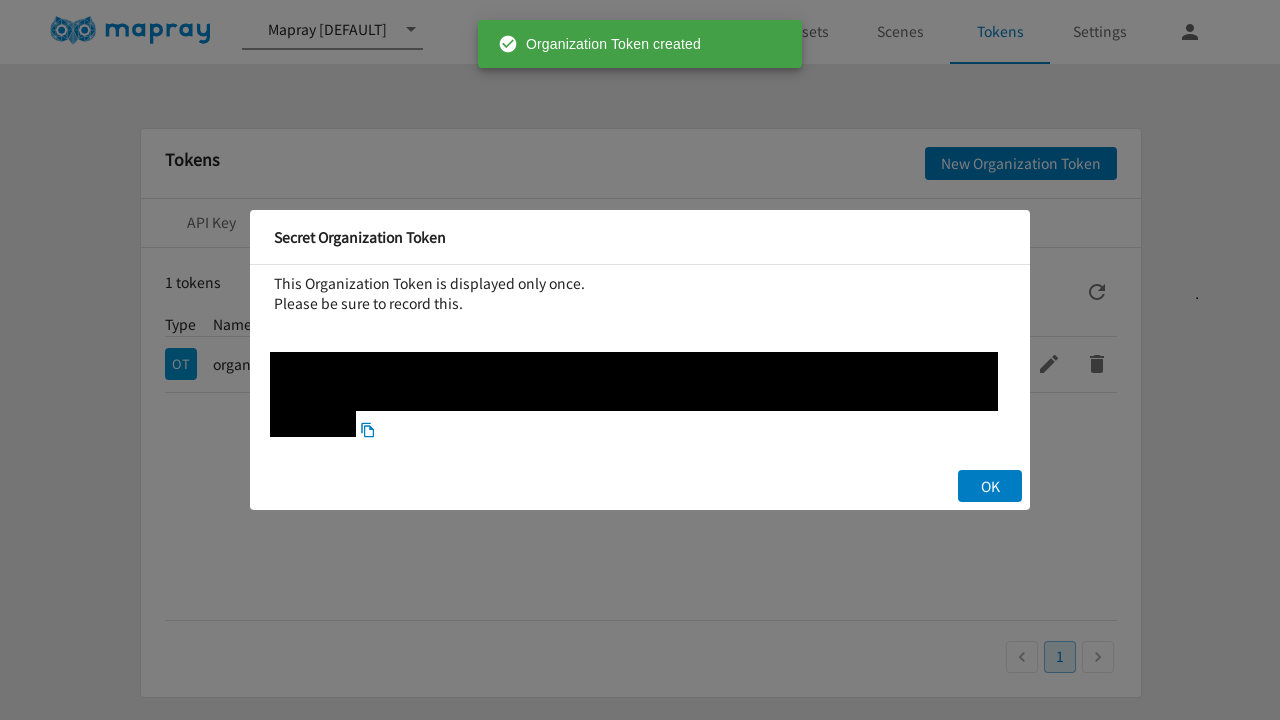Click the Organization Token created notification
Viewport: 1280px width, 720px height.
click(639, 44)
